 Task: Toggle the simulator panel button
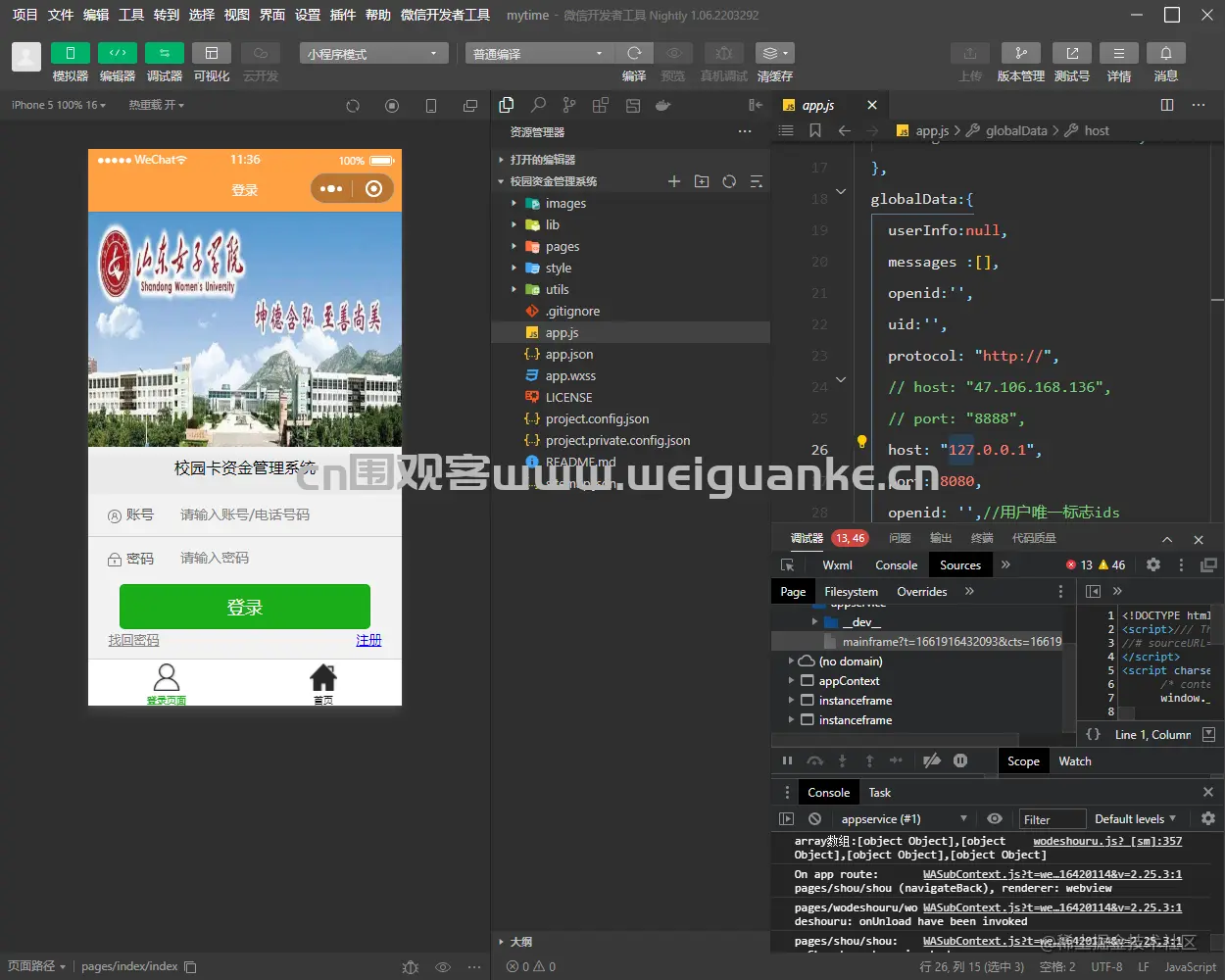point(70,53)
